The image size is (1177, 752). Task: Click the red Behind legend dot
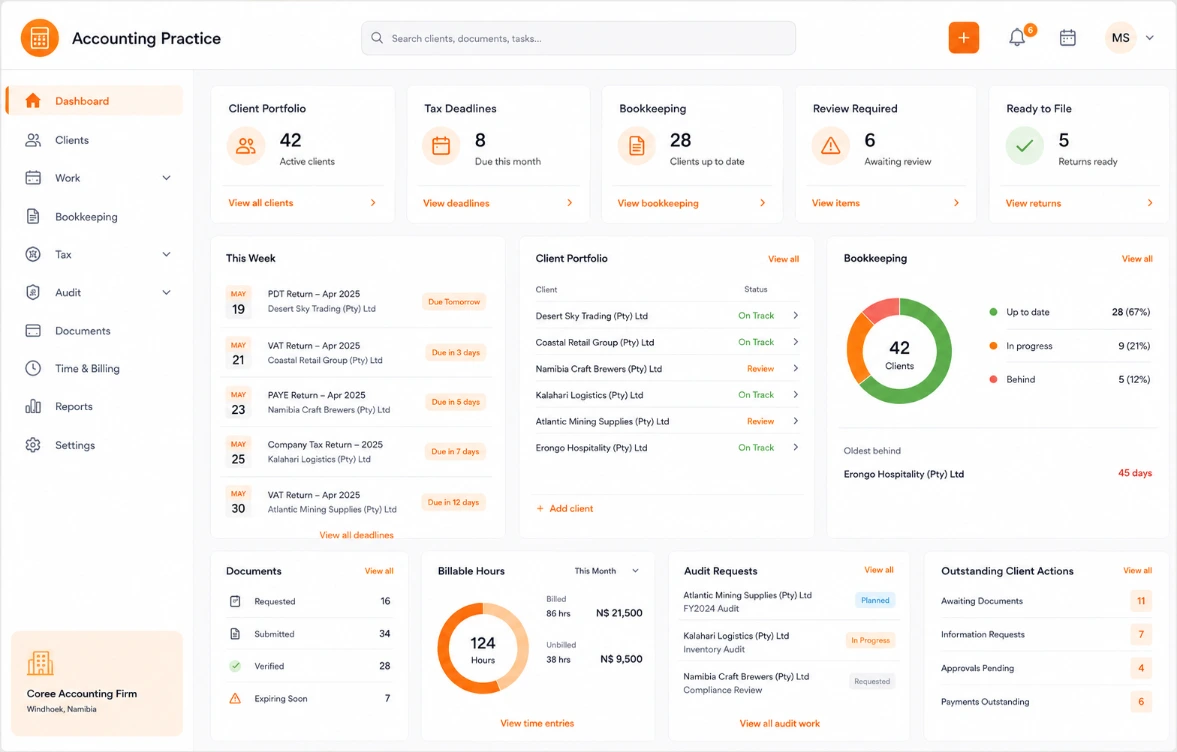pyautogui.click(x=993, y=380)
